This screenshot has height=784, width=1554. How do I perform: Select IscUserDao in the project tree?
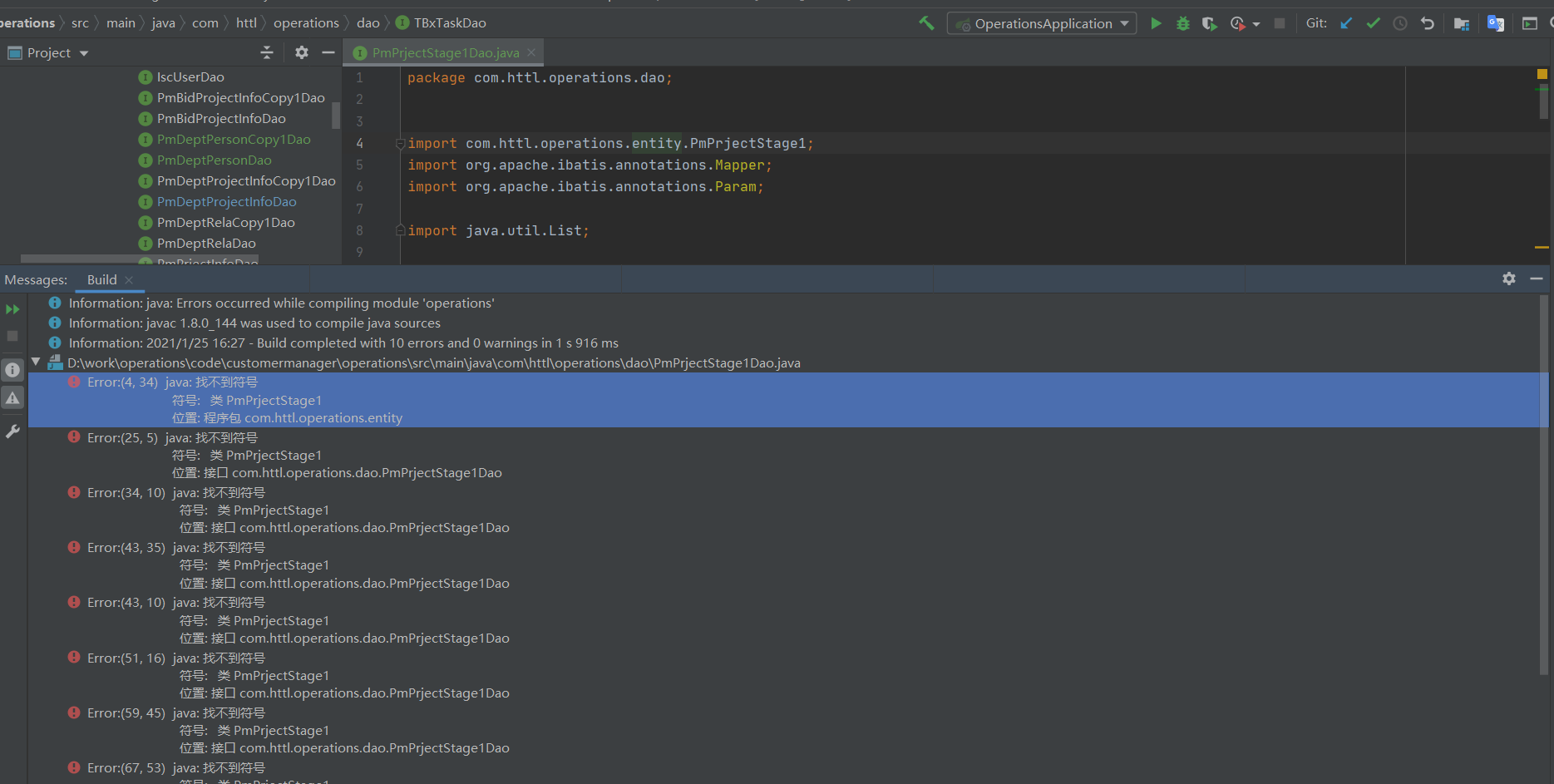tap(190, 77)
